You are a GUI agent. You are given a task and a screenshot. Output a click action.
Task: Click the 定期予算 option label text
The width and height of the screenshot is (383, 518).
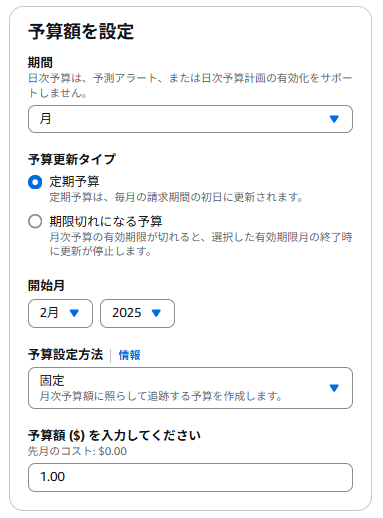pyautogui.click(x=74, y=182)
